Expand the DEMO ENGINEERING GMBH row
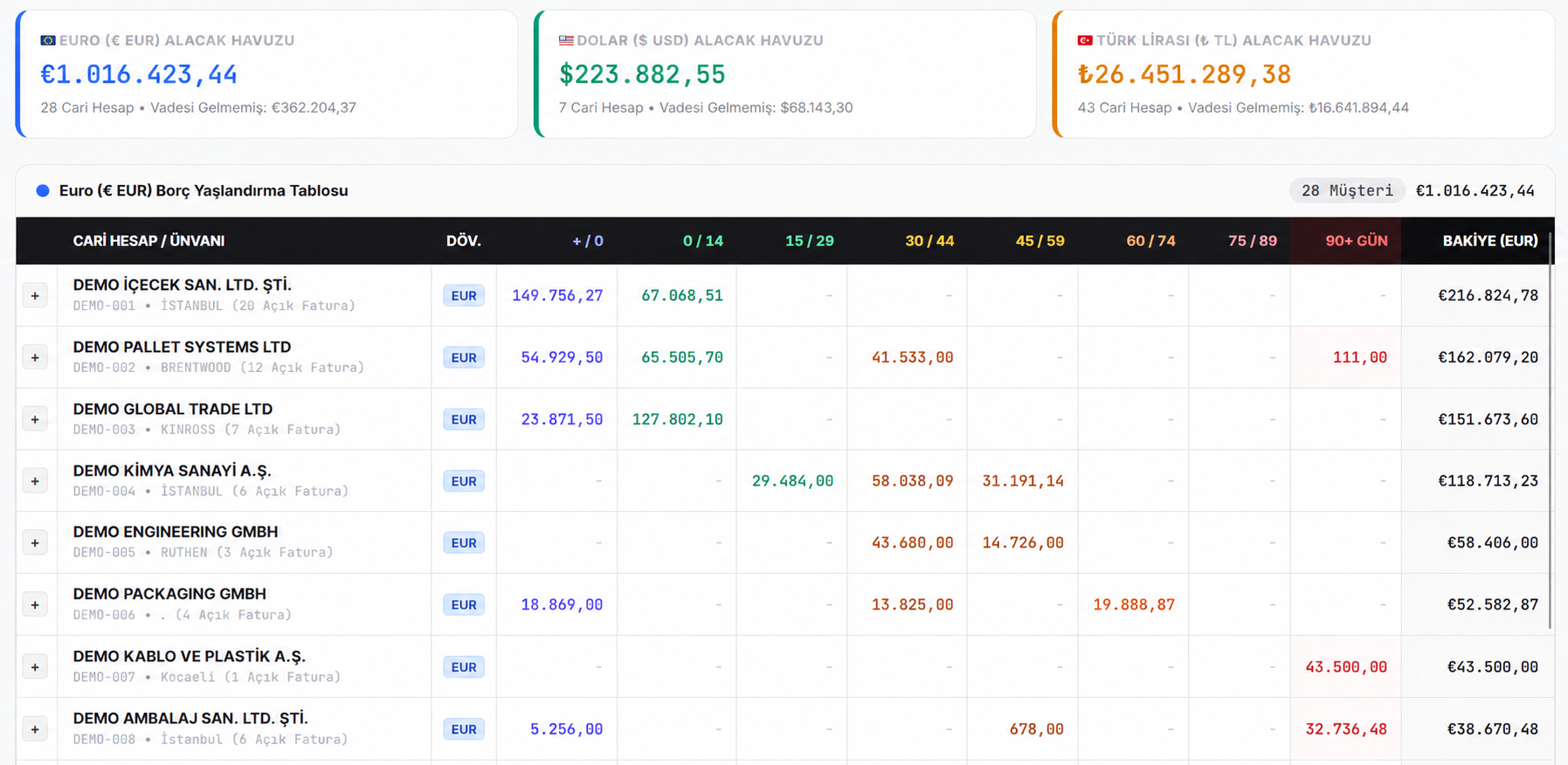This screenshot has width=1568, height=765. click(x=35, y=543)
